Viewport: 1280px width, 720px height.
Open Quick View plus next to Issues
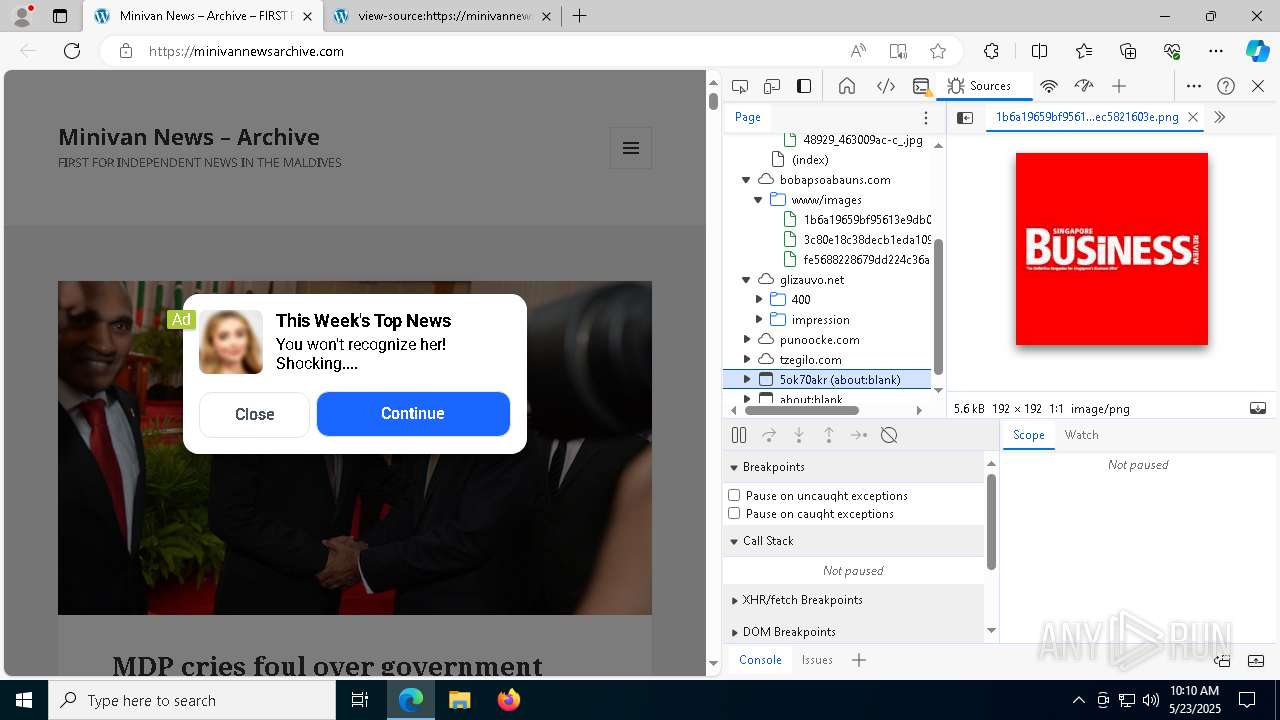[859, 660]
